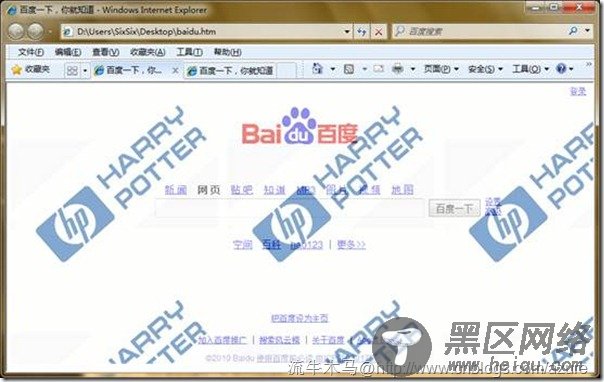This screenshot has width=604, height=382.
Task: Click the address bar URL field
Action: point(207,32)
